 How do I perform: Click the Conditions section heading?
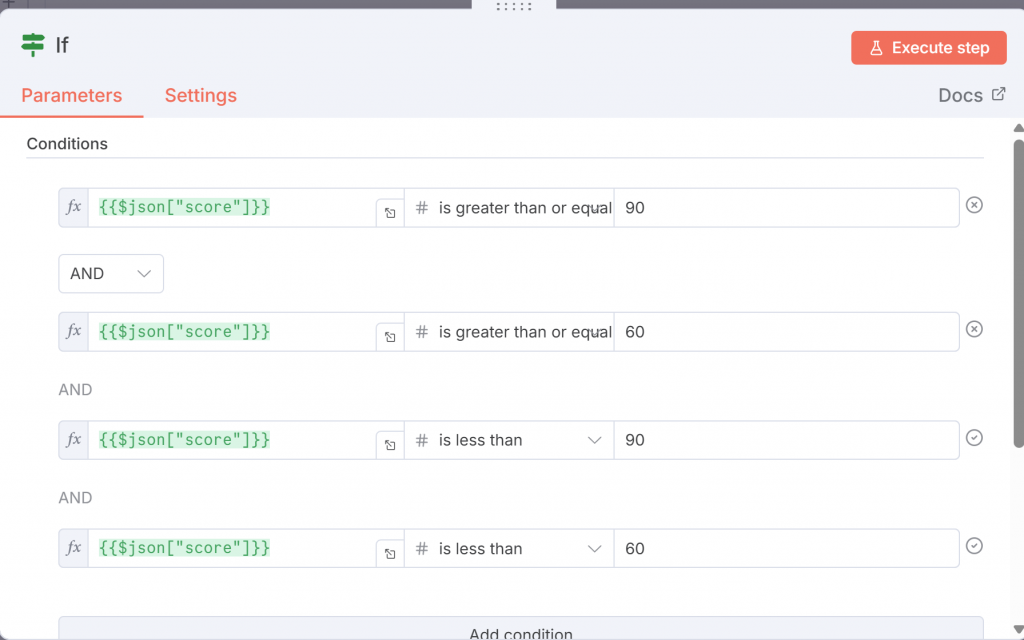67,144
